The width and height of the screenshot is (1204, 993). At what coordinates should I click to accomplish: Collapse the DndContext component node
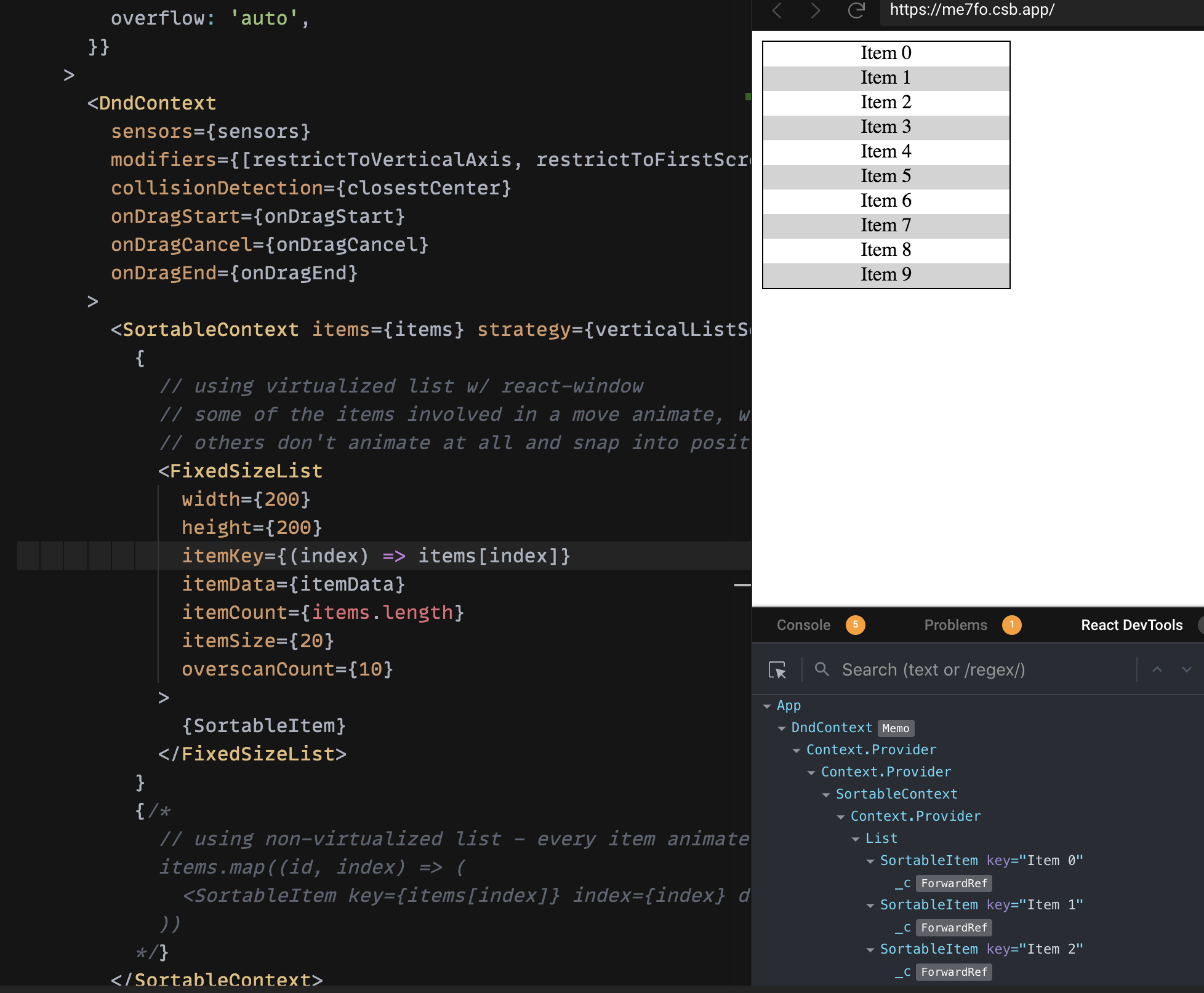[x=782, y=728]
